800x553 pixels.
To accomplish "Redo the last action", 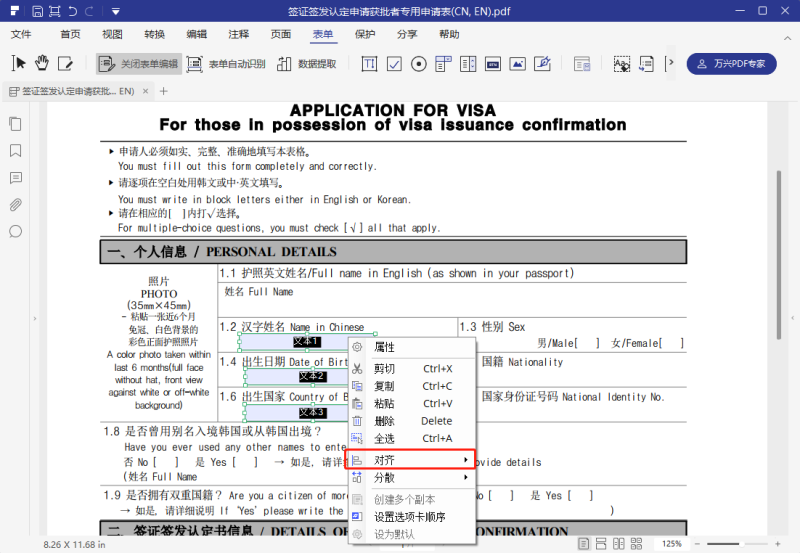I will [x=89, y=11].
